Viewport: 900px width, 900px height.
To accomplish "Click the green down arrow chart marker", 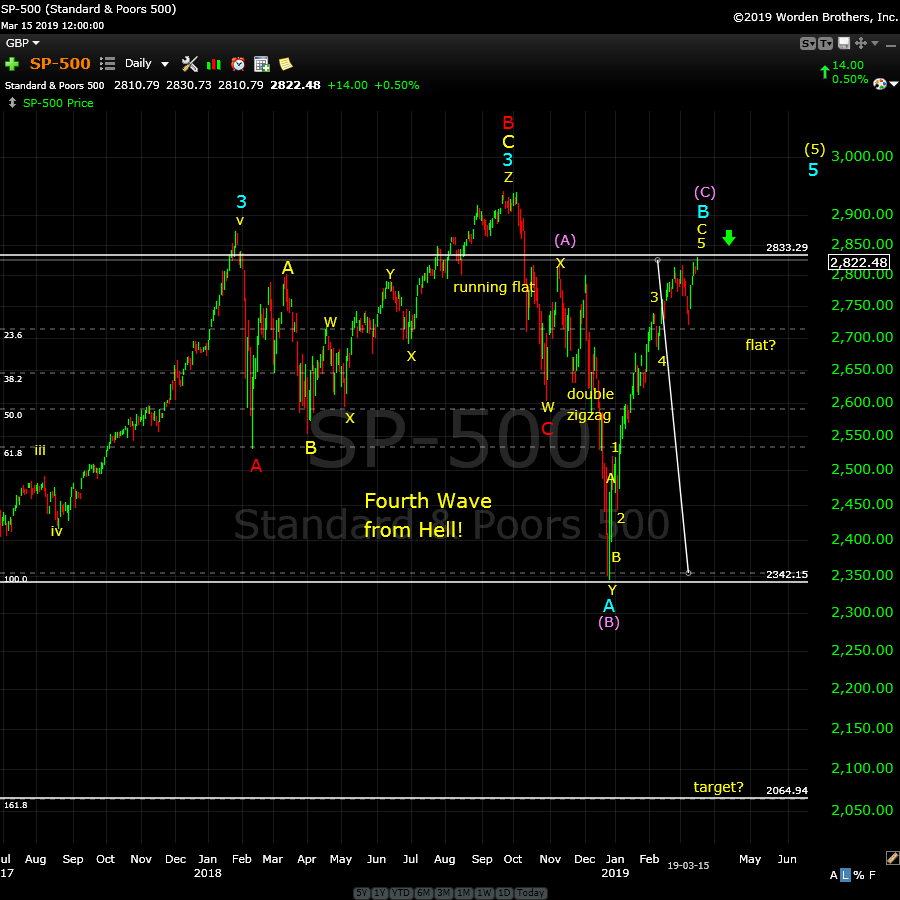I will pyautogui.click(x=729, y=238).
